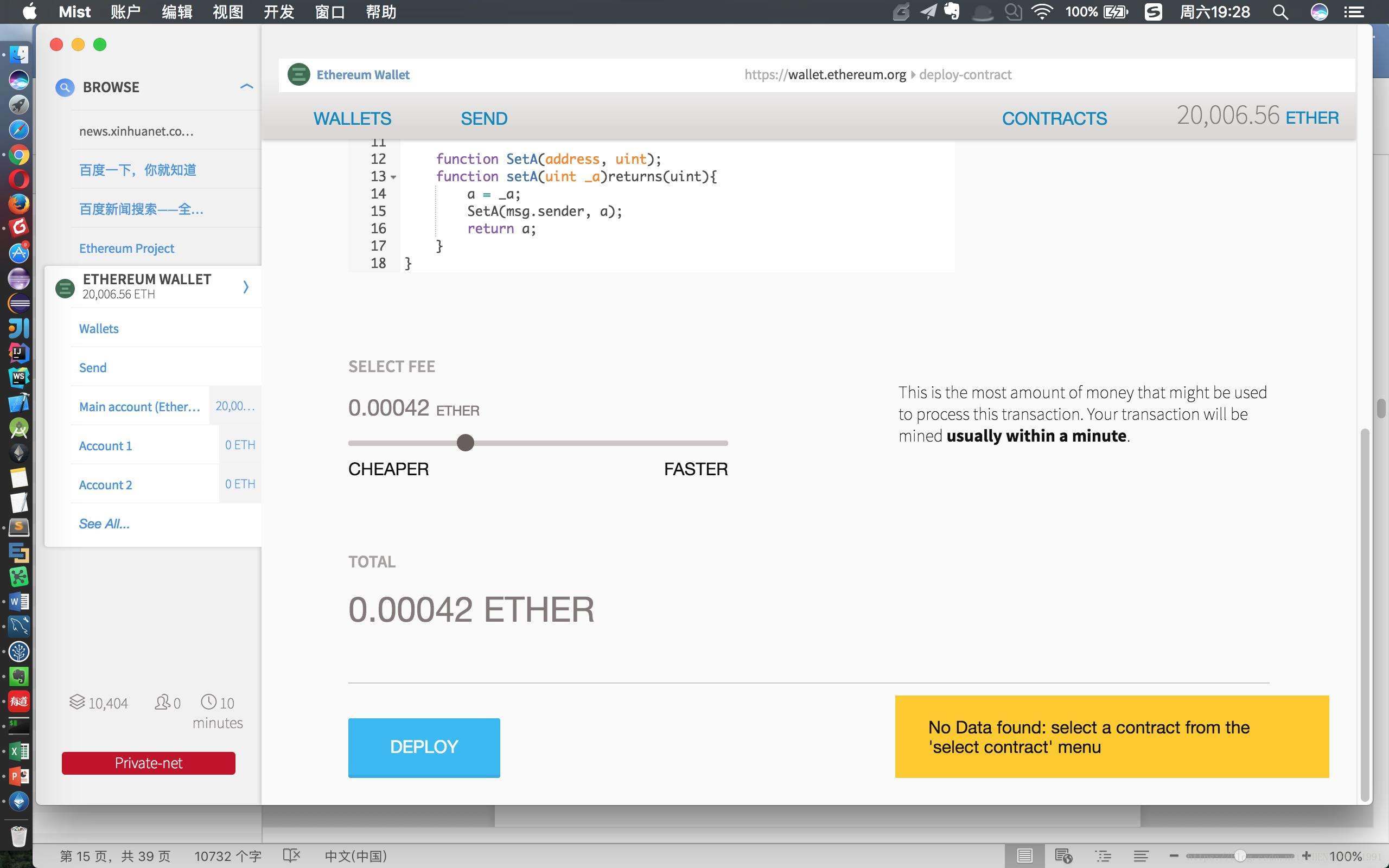Open the 帮助 menu
Viewport: 1389px width, 868px height.
point(381,12)
